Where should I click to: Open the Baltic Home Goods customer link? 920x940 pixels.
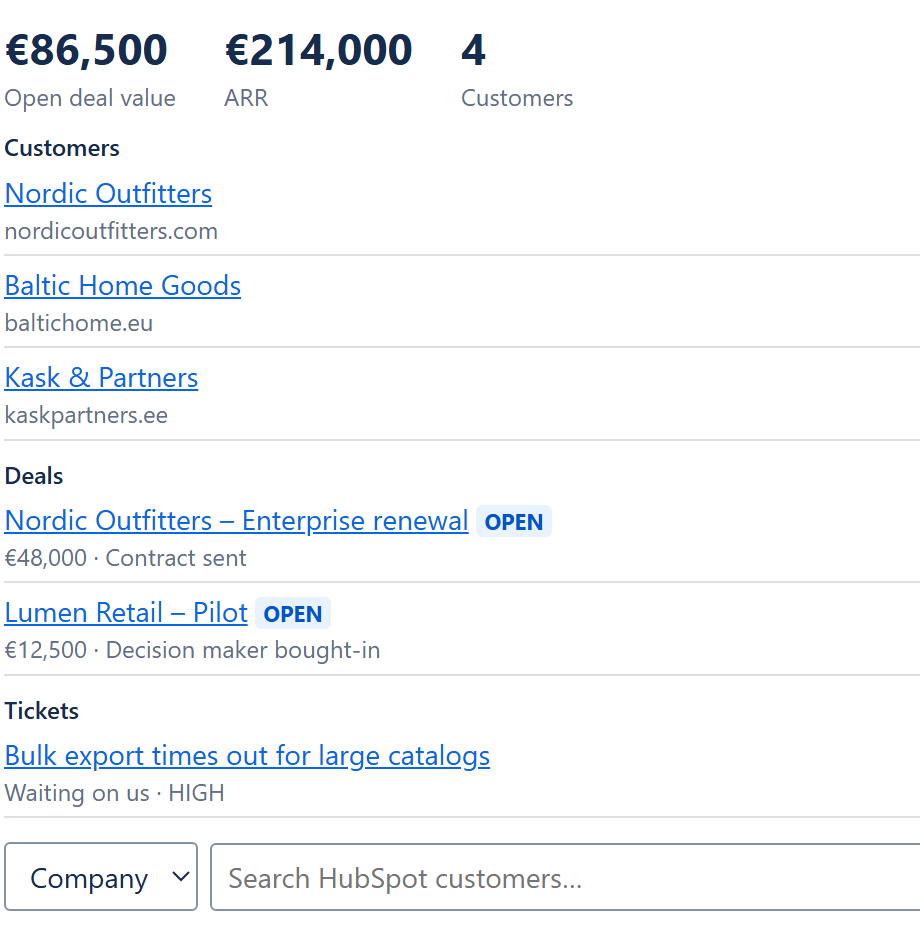coord(122,285)
